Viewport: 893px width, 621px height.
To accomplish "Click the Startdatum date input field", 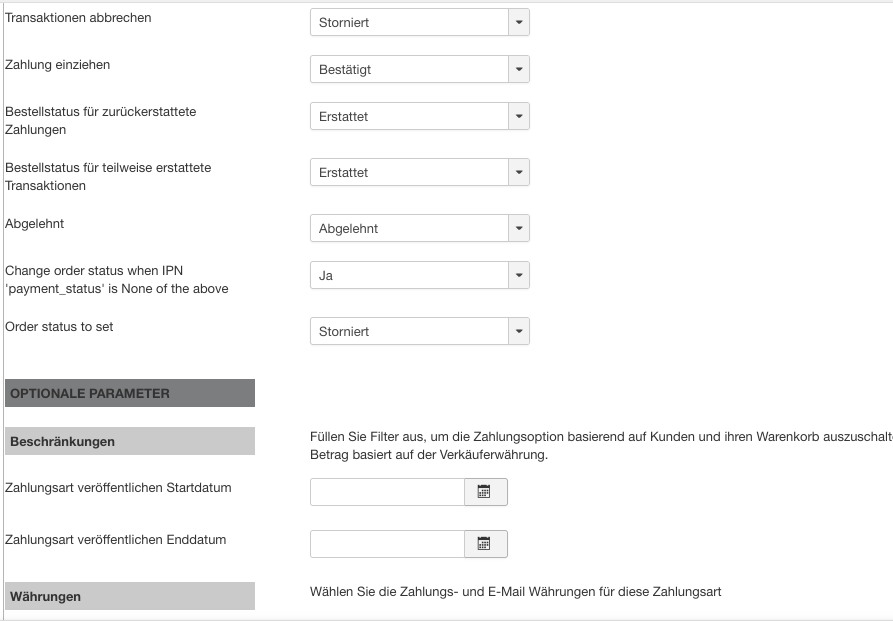I will coord(387,492).
